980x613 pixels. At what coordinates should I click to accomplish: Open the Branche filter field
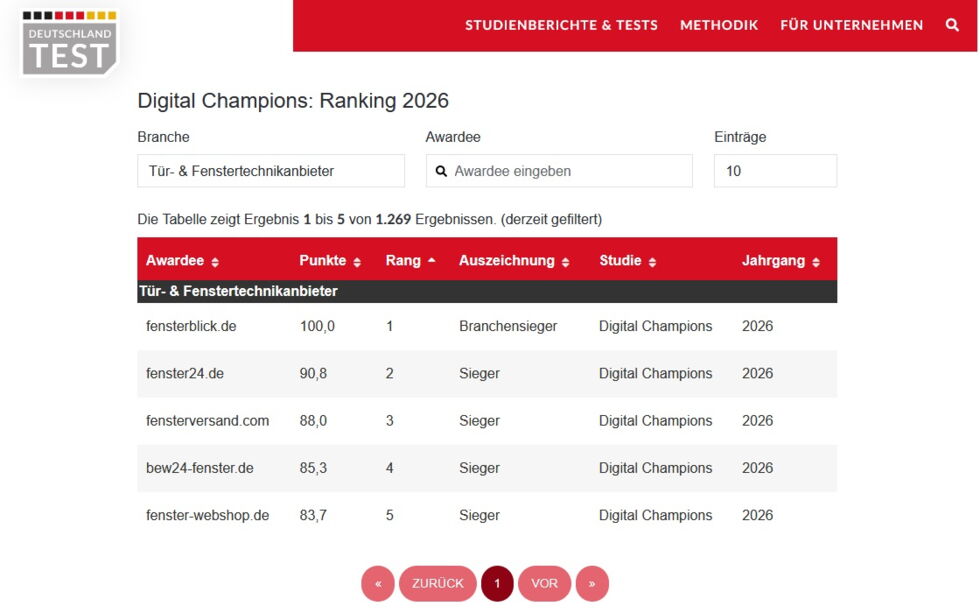point(270,171)
